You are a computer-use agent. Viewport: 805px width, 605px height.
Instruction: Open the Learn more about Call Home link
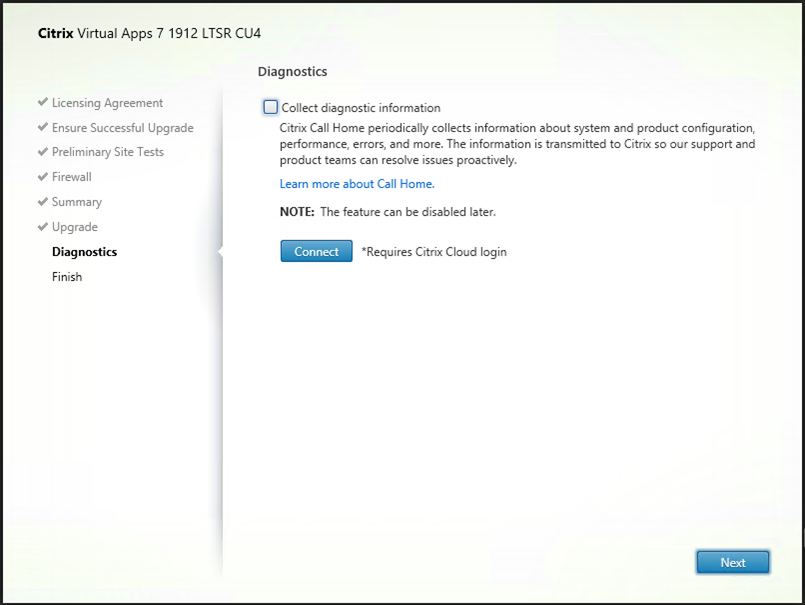pos(357,184)
